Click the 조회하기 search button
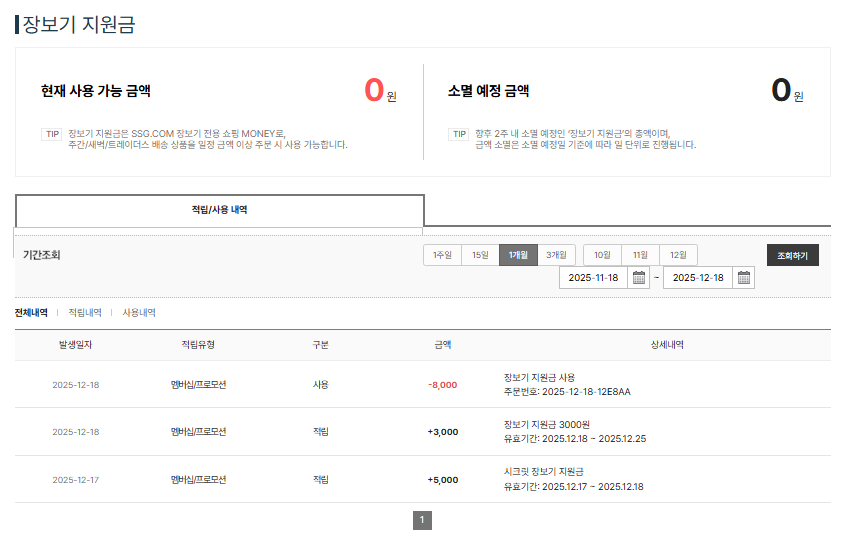 click(x=792, y=255)
